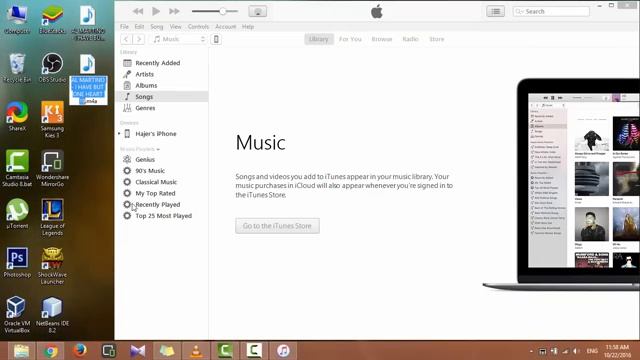Open VLC media player from the taskbar
Screen dimensions: 640x360
[196, 351]
